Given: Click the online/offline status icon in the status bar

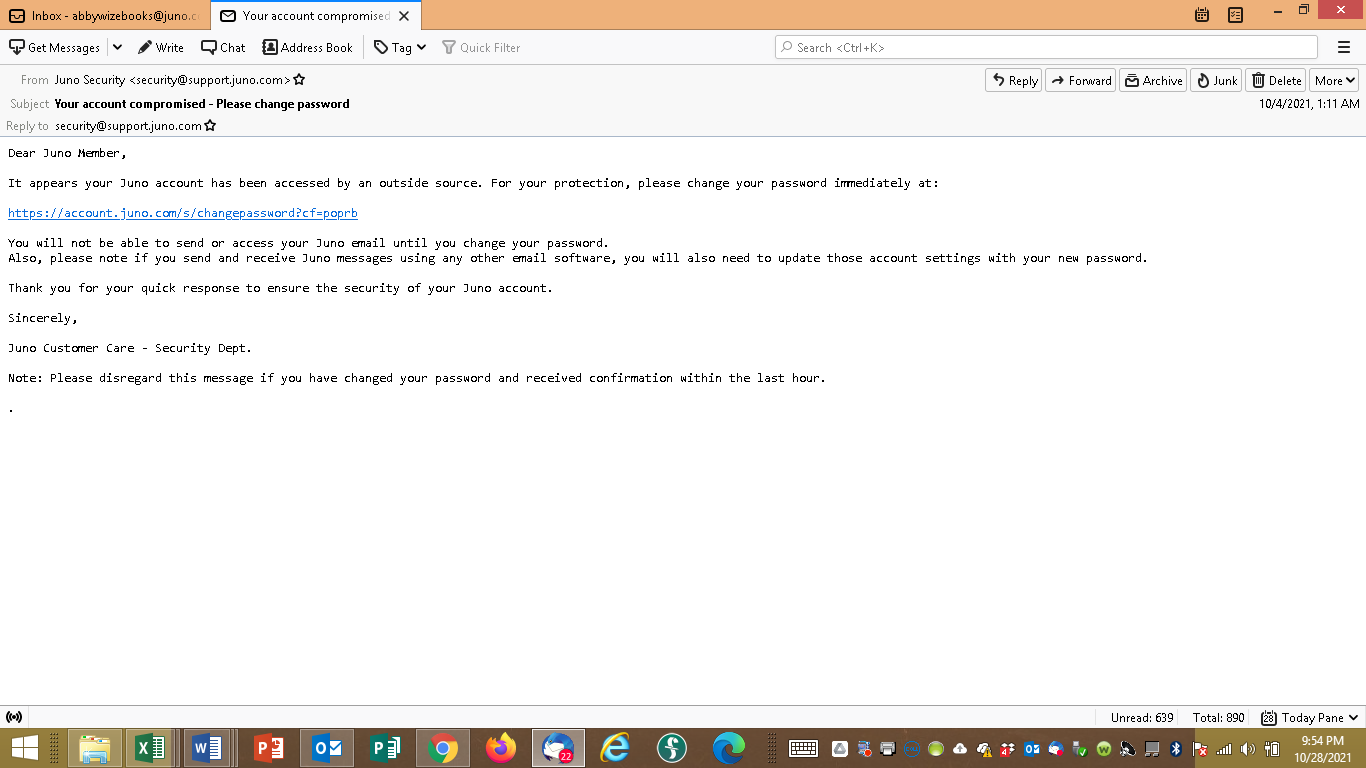Looking at the screenshot, I should point(14,717).
